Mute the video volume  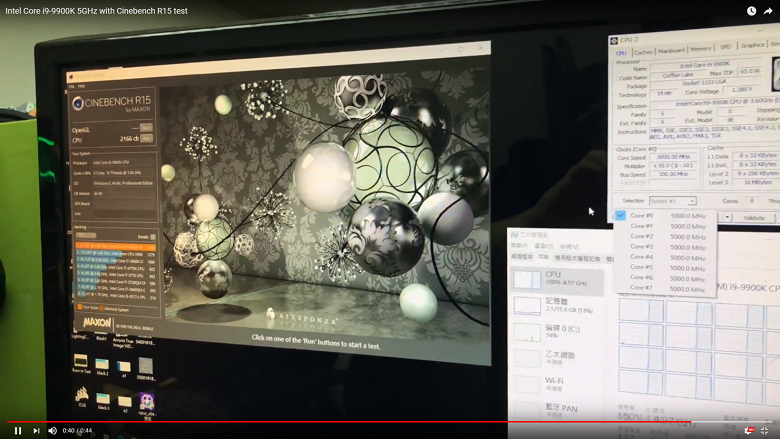click(x=53, y=431)
